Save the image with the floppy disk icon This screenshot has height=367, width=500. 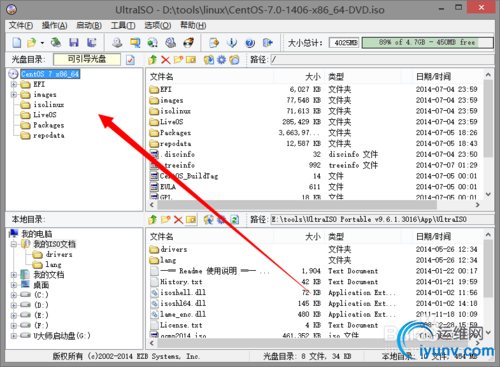[74, 42]
